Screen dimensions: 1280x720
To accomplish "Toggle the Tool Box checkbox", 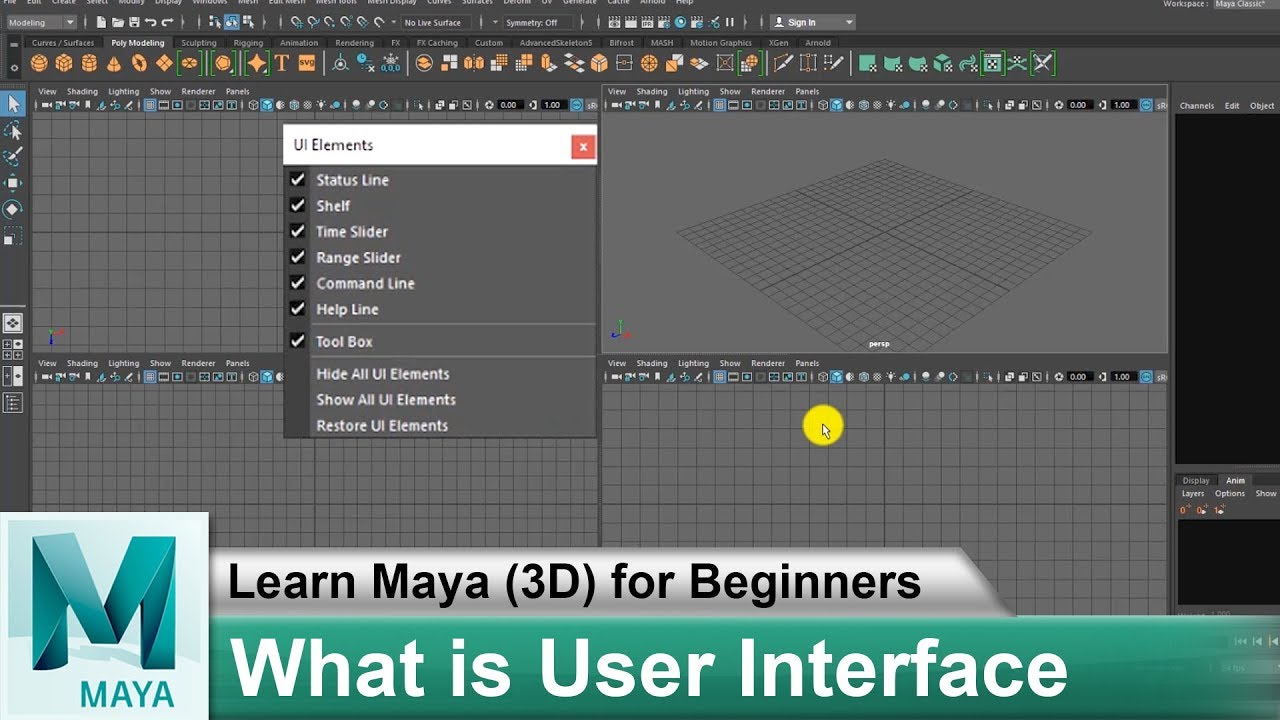I will click(297, 341).
